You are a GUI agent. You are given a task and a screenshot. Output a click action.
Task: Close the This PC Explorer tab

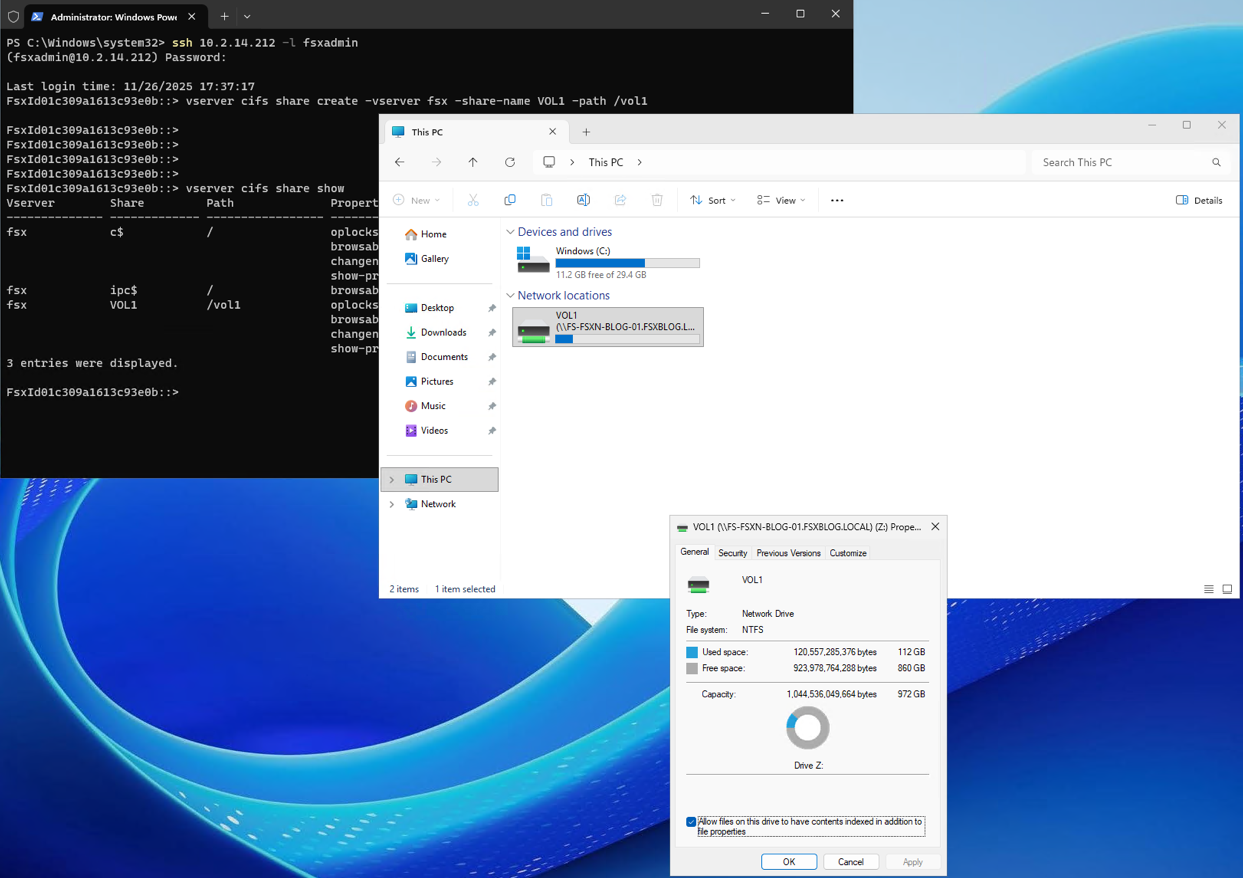click(552, 132)
